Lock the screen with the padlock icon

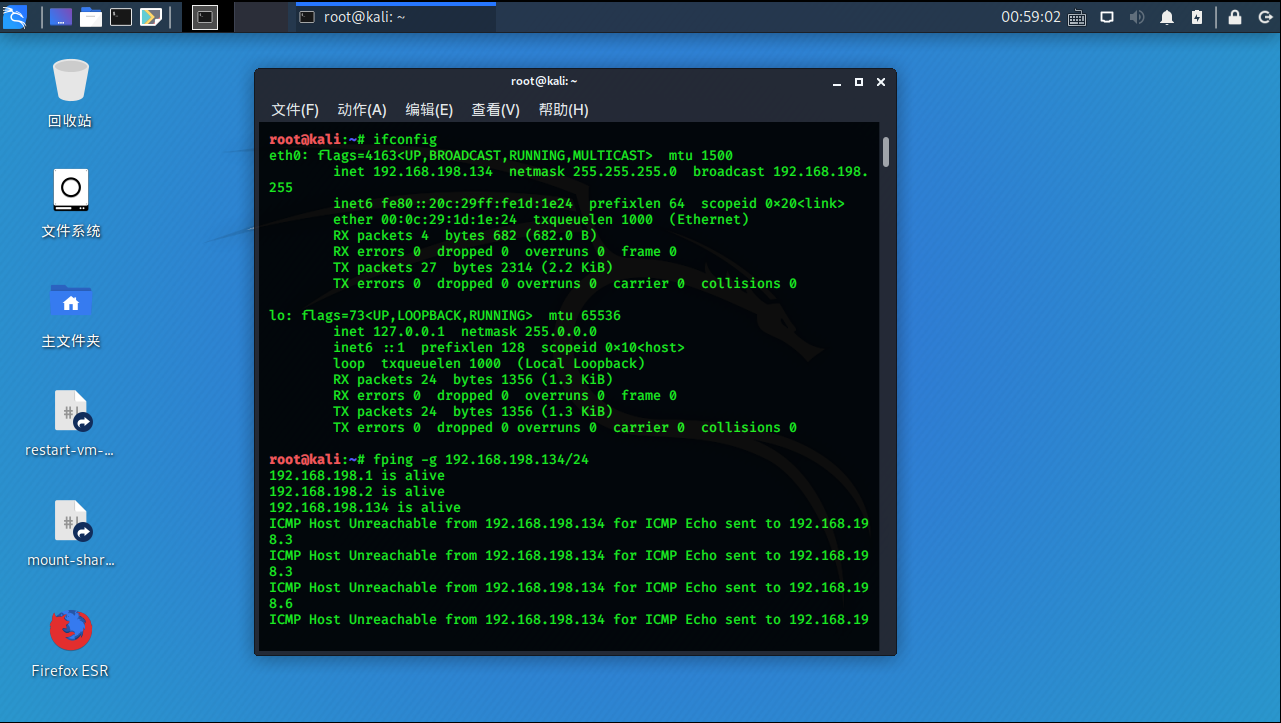tap(1235, 17)
